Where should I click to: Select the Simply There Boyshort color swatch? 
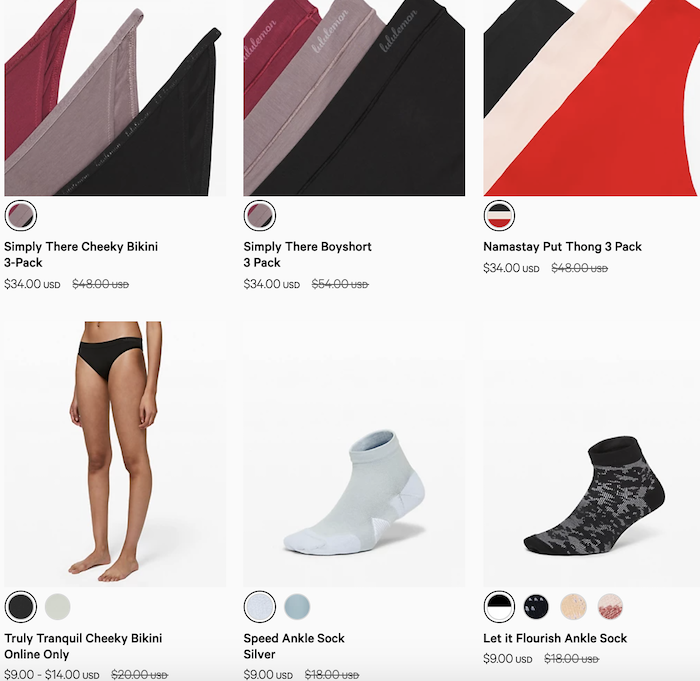click(x=260, y=216)
